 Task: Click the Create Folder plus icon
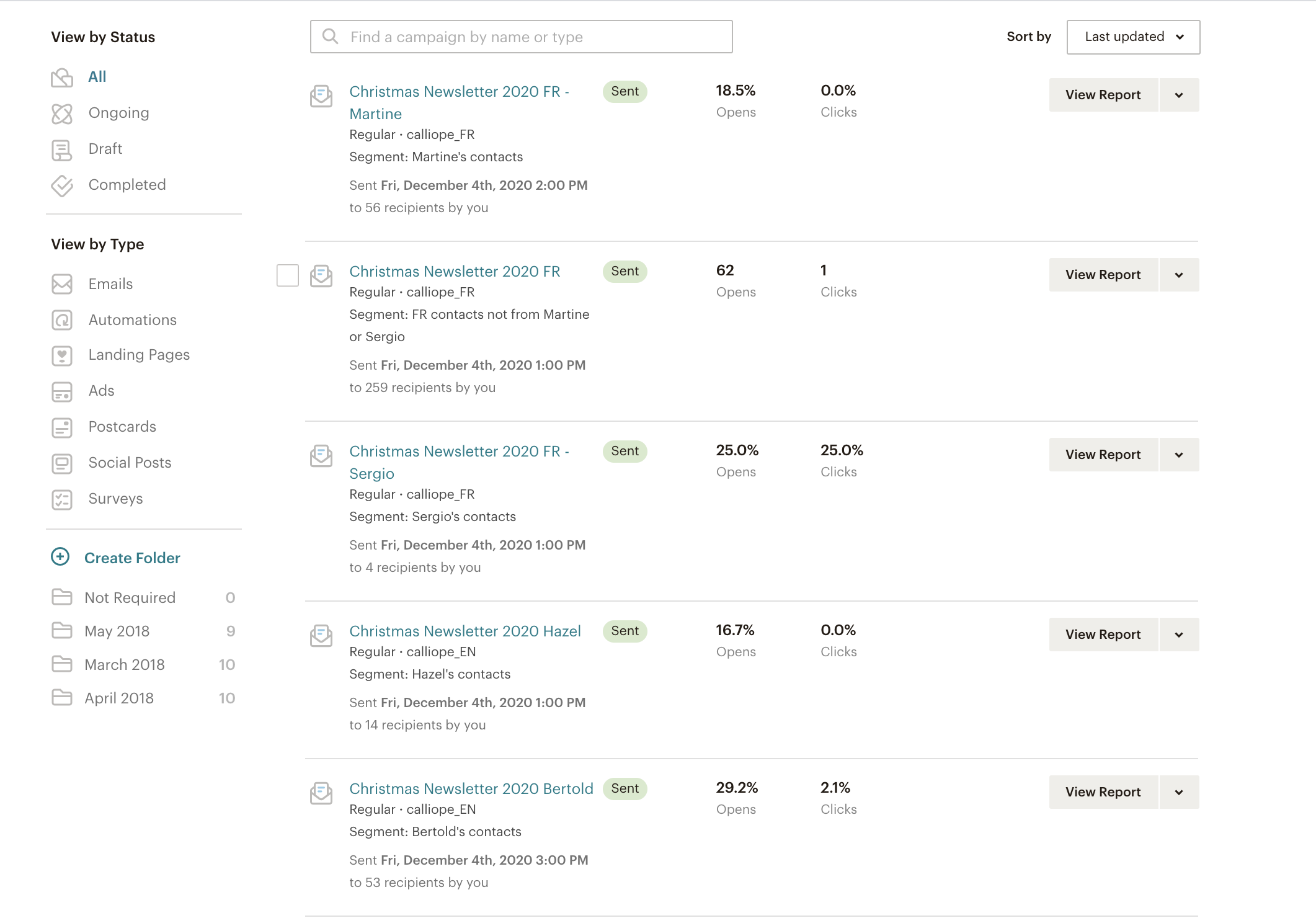pyautogui.click(x=60, y=557)
